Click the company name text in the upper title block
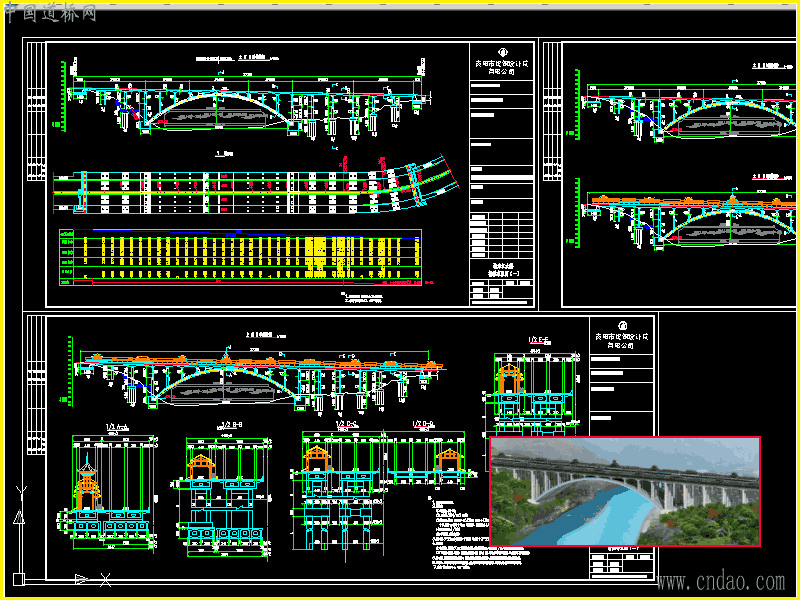 (502, 67)
